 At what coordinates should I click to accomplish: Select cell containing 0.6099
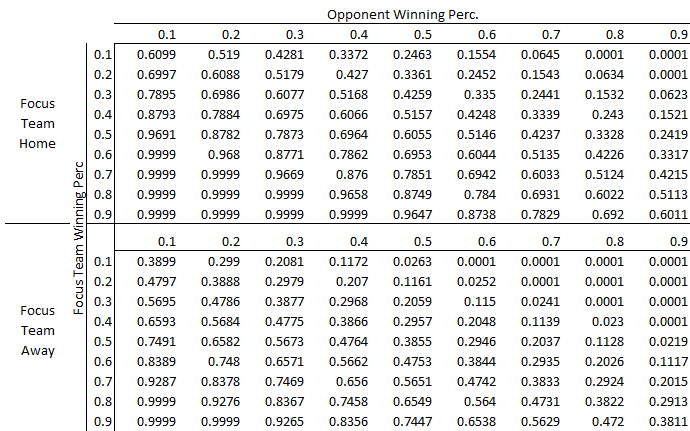[158, 53]
